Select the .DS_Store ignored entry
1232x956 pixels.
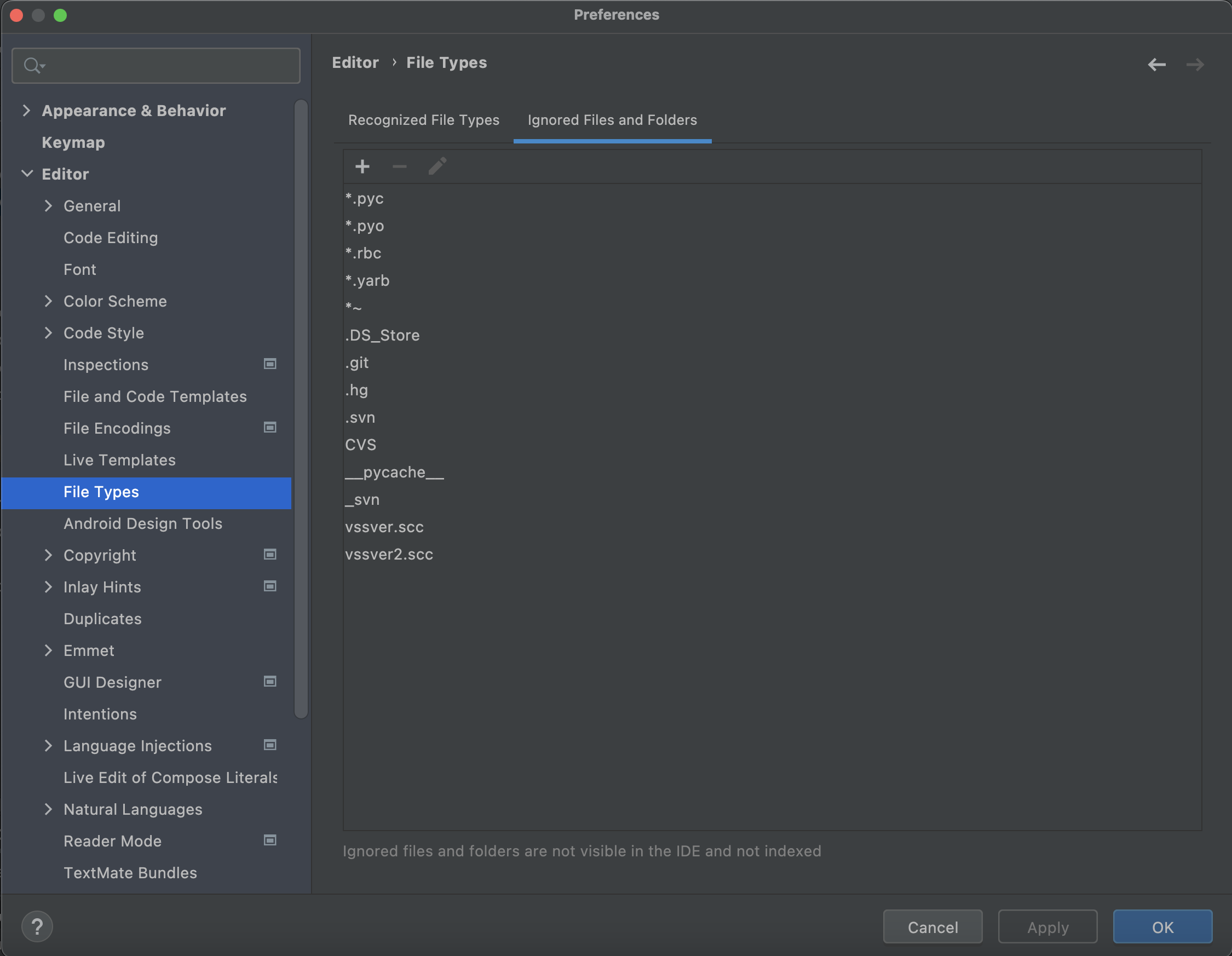pos(382,335)
